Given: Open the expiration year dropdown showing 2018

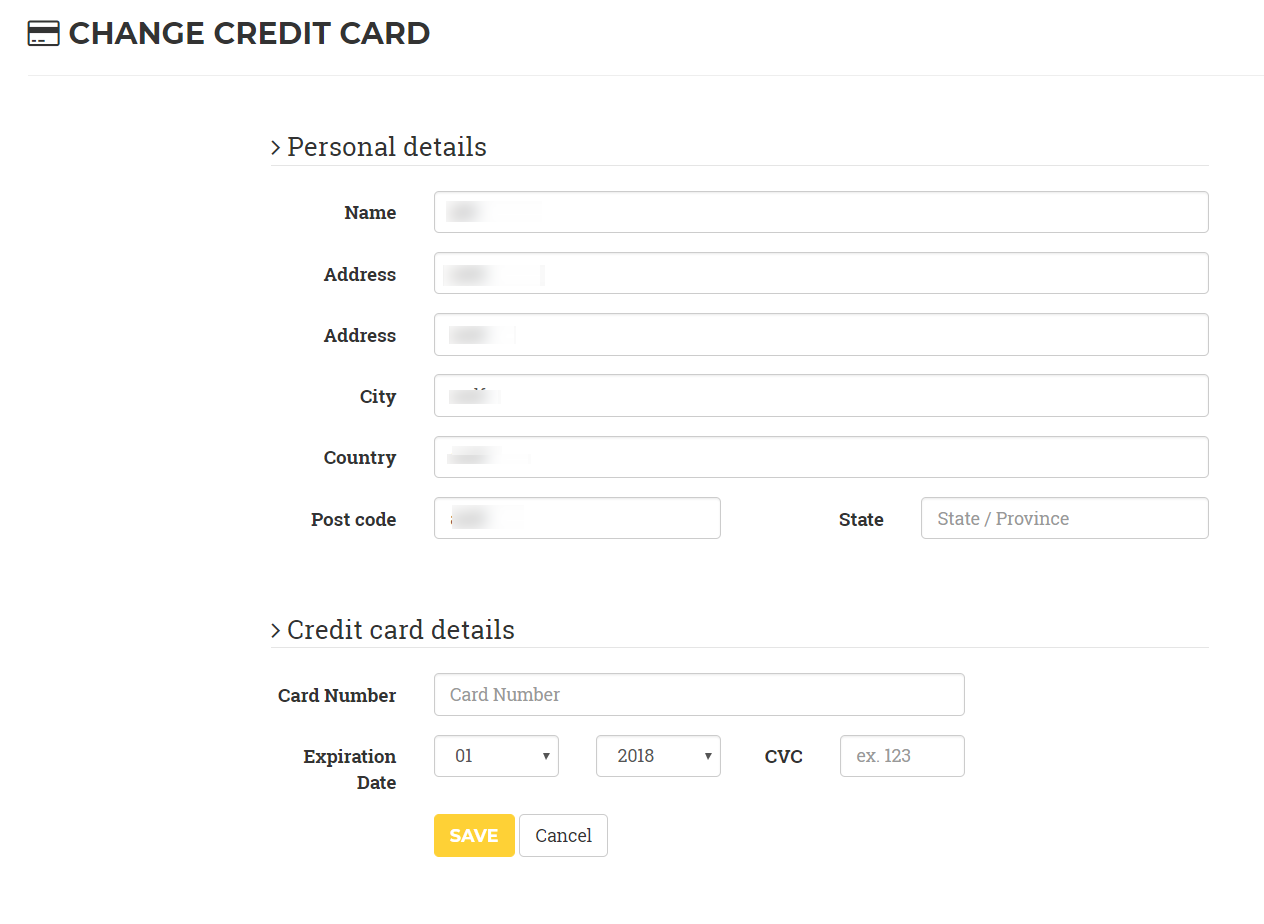Looking at the screenshot, I should (x=658, y=756).
